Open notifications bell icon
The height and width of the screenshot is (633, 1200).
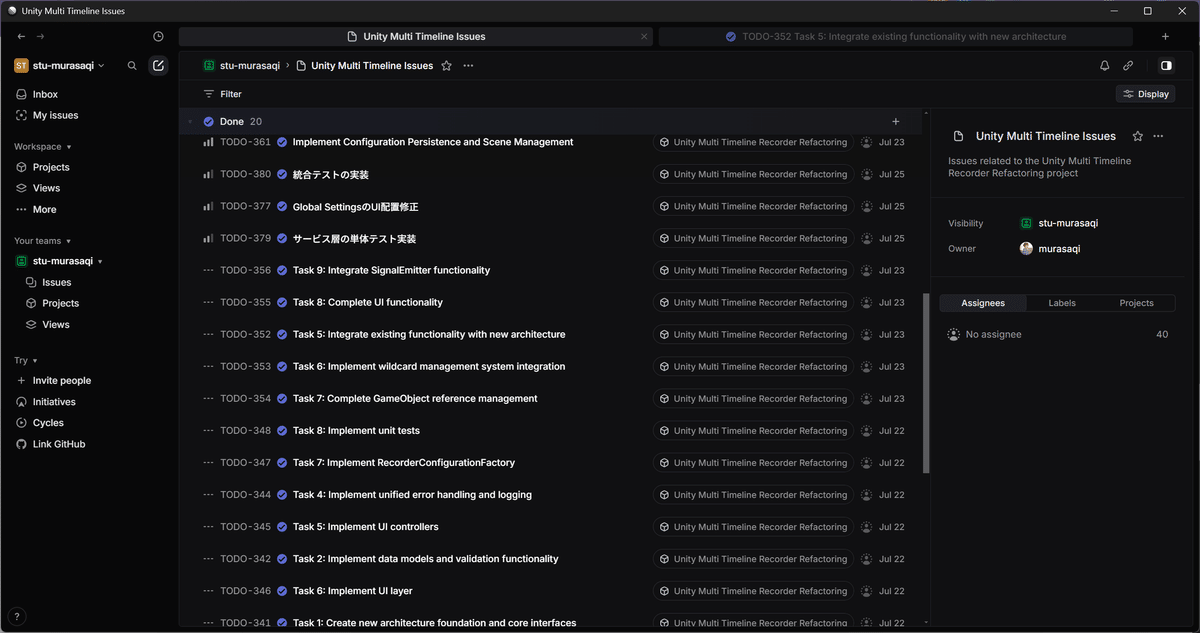coord(1105,66)
